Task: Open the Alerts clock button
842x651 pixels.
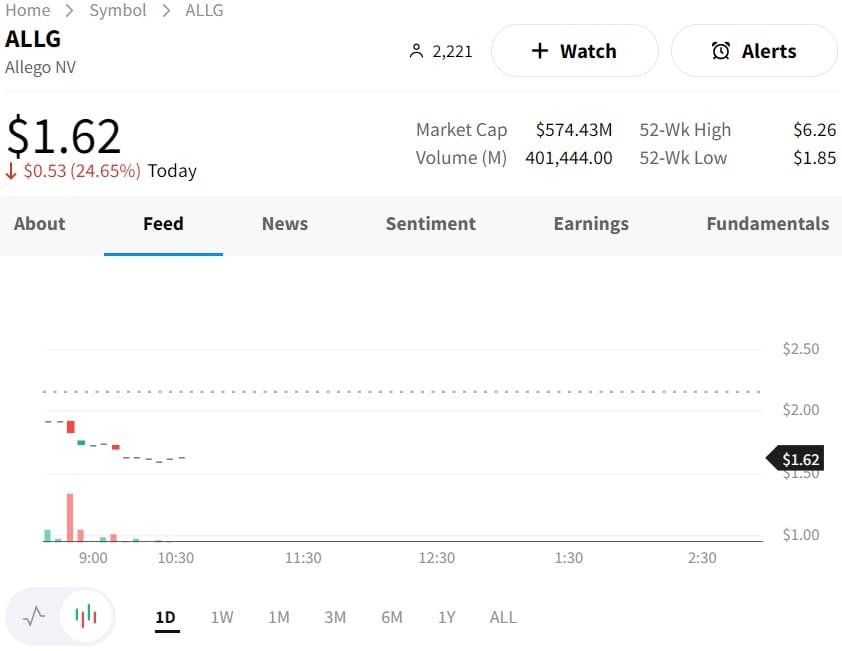Action: (x=754, y=51)
